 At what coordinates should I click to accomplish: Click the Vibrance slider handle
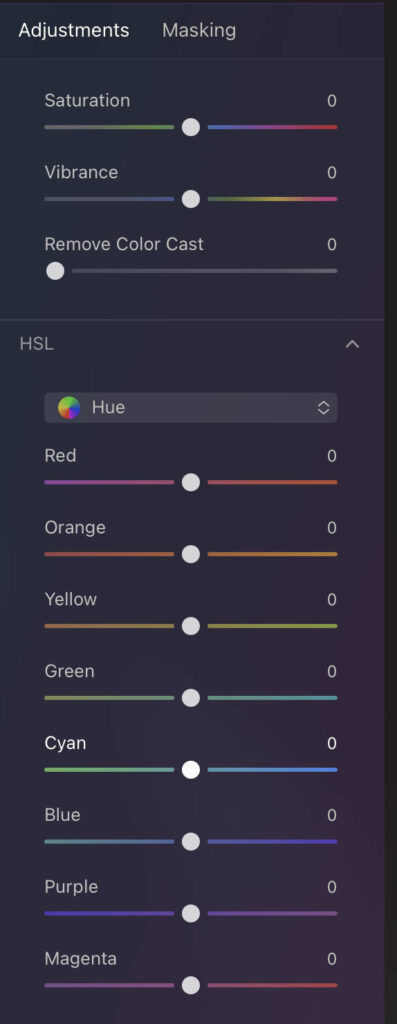[x=191, y=199]
